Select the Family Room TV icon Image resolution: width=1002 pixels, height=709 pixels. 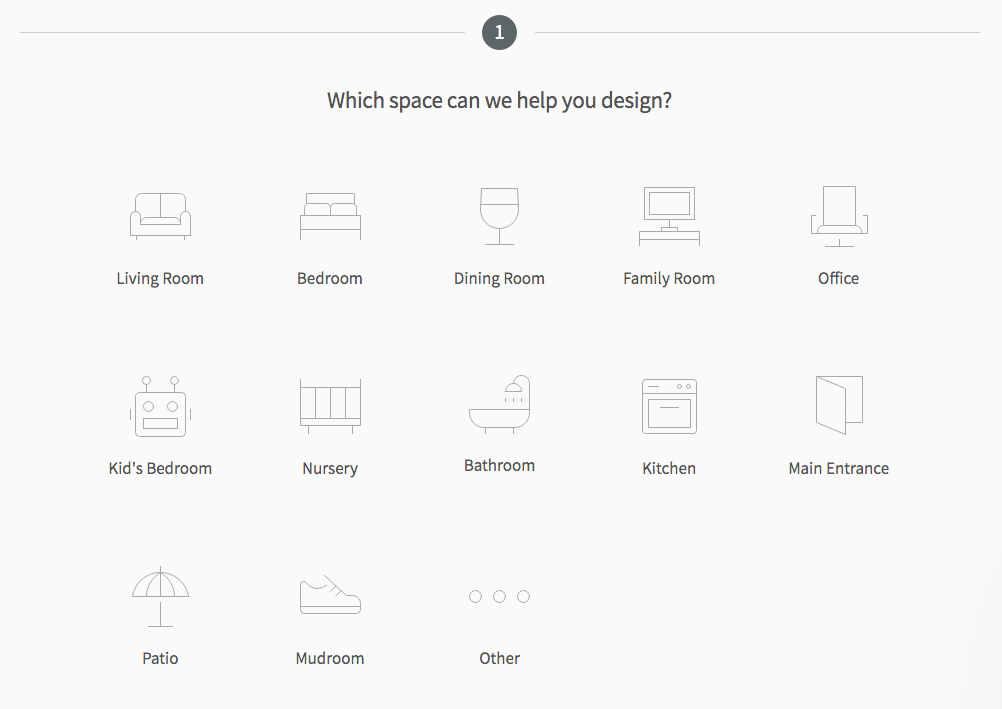(x=669, y=216)
